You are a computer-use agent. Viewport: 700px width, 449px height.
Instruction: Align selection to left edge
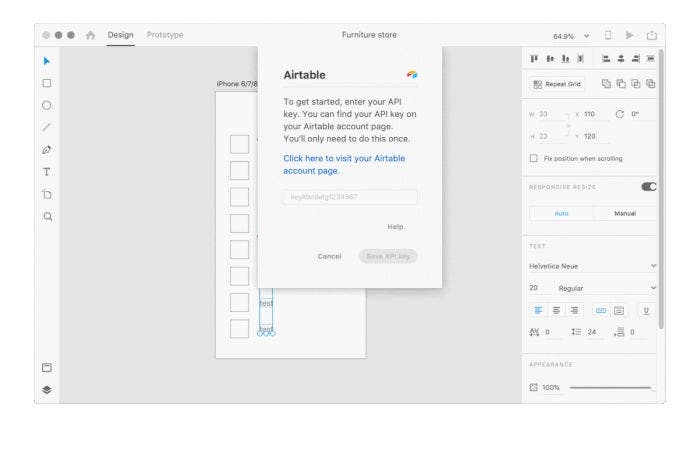click(x=606, y=58)
